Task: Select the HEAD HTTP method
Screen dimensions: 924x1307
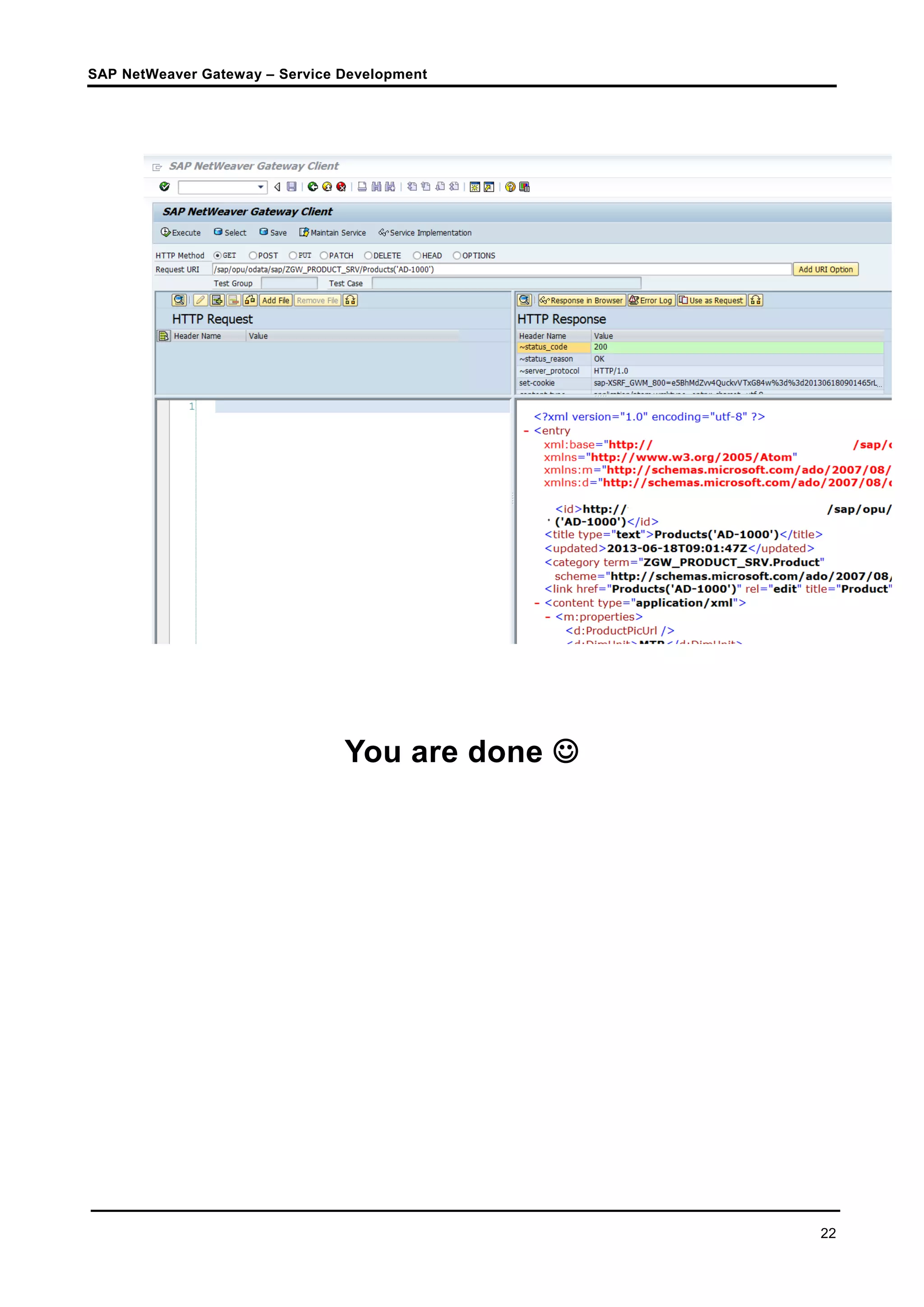Action: (x=417, y=256)
